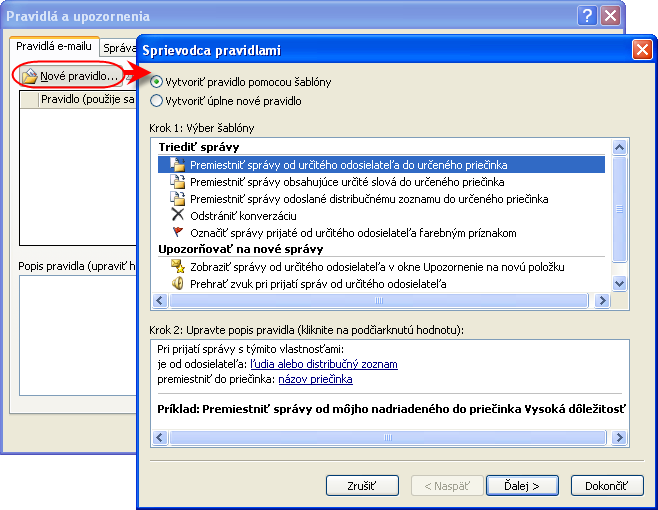Click the Nové pravidlo envelope icon
Screen dimensions: 658x510
click(29, 76)
